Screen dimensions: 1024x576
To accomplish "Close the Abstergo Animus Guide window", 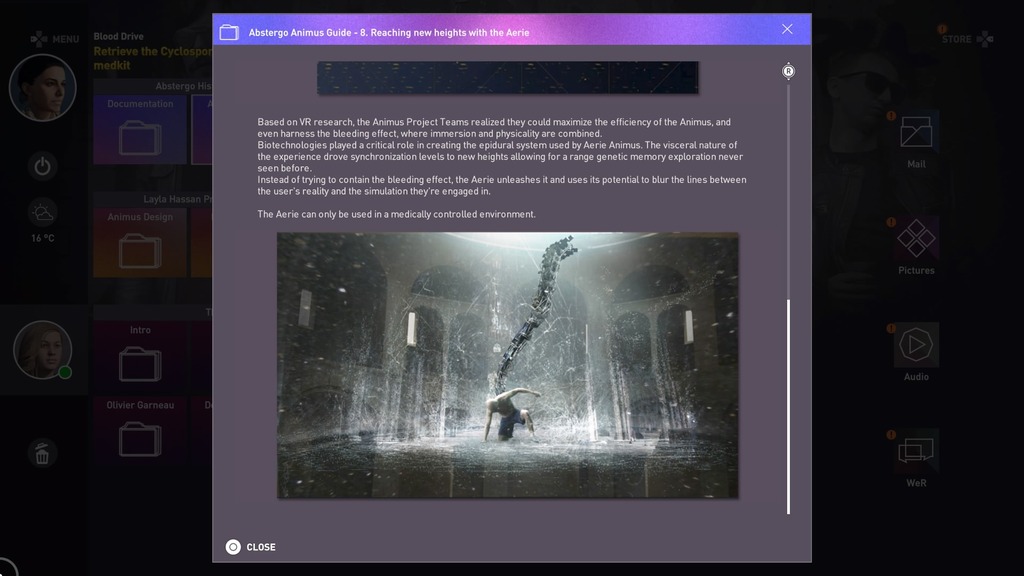I will coord(787,30).
